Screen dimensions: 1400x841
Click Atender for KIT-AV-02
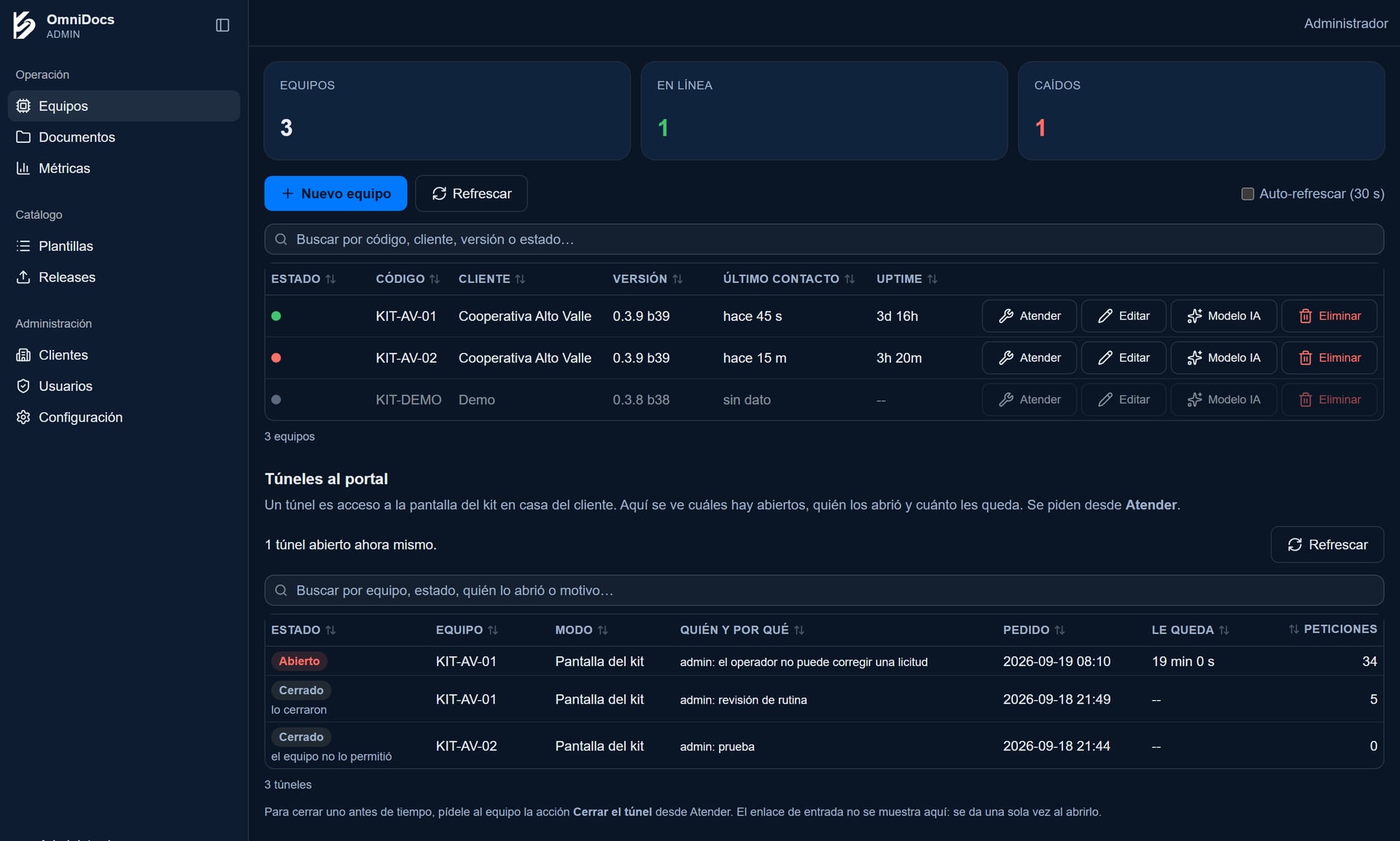(1029, 357)
